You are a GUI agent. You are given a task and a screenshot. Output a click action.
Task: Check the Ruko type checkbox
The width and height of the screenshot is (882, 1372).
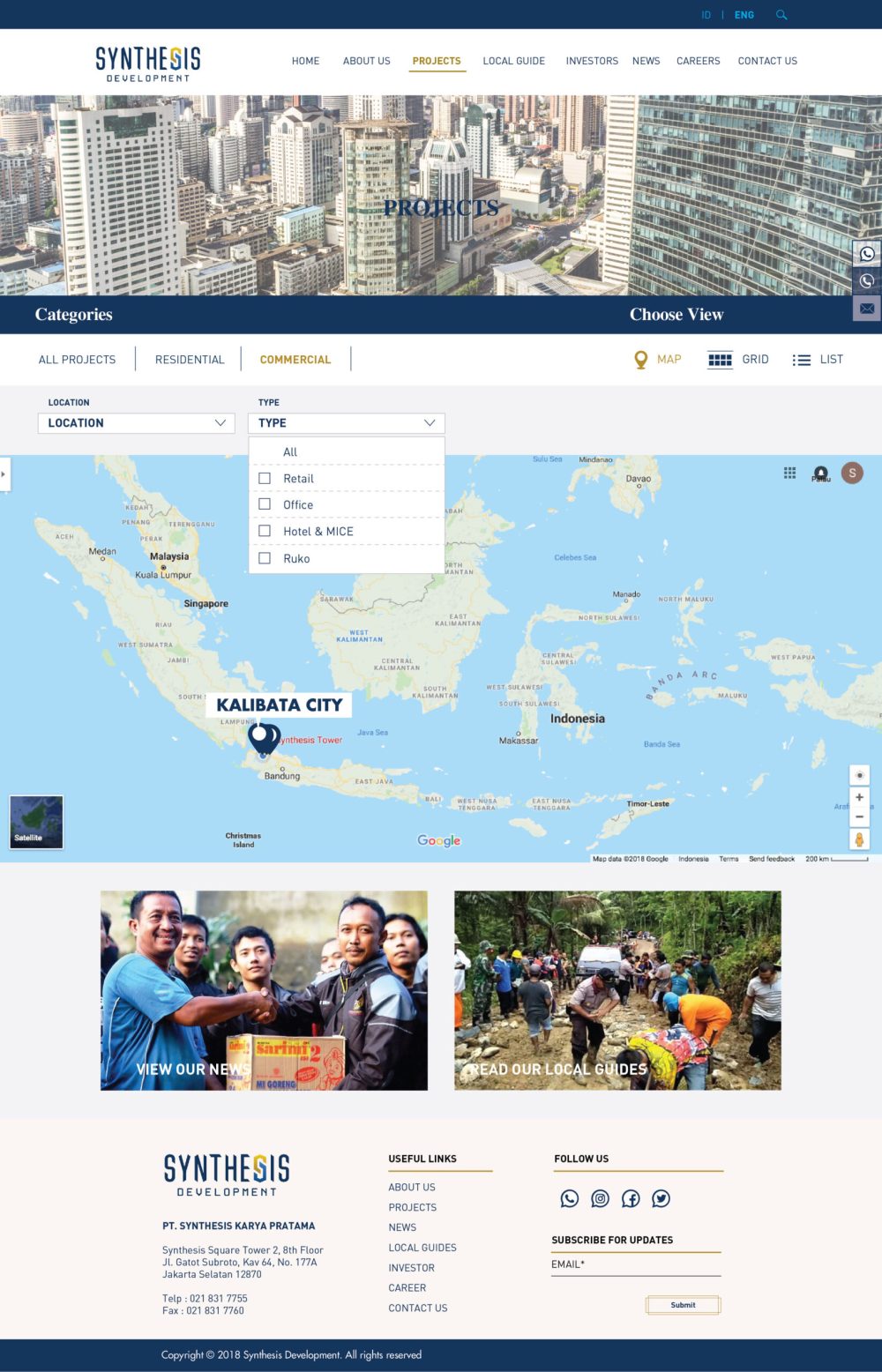(265, 558)
